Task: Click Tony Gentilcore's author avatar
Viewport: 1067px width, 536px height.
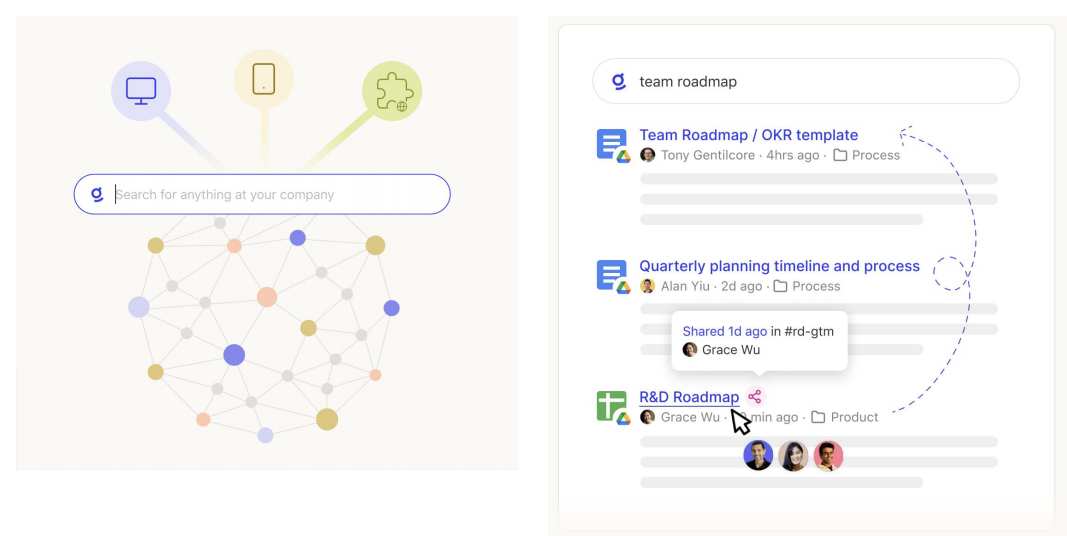Action: tap(648, 155)
